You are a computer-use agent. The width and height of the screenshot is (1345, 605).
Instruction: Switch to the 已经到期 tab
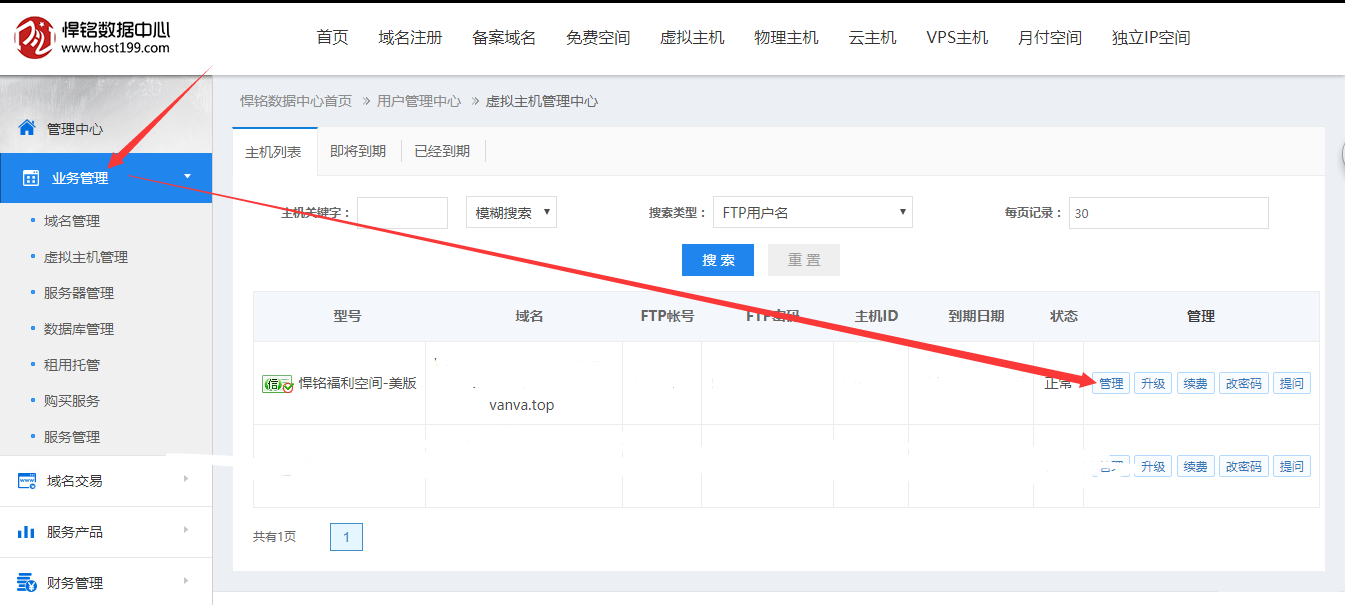(442, 152)
